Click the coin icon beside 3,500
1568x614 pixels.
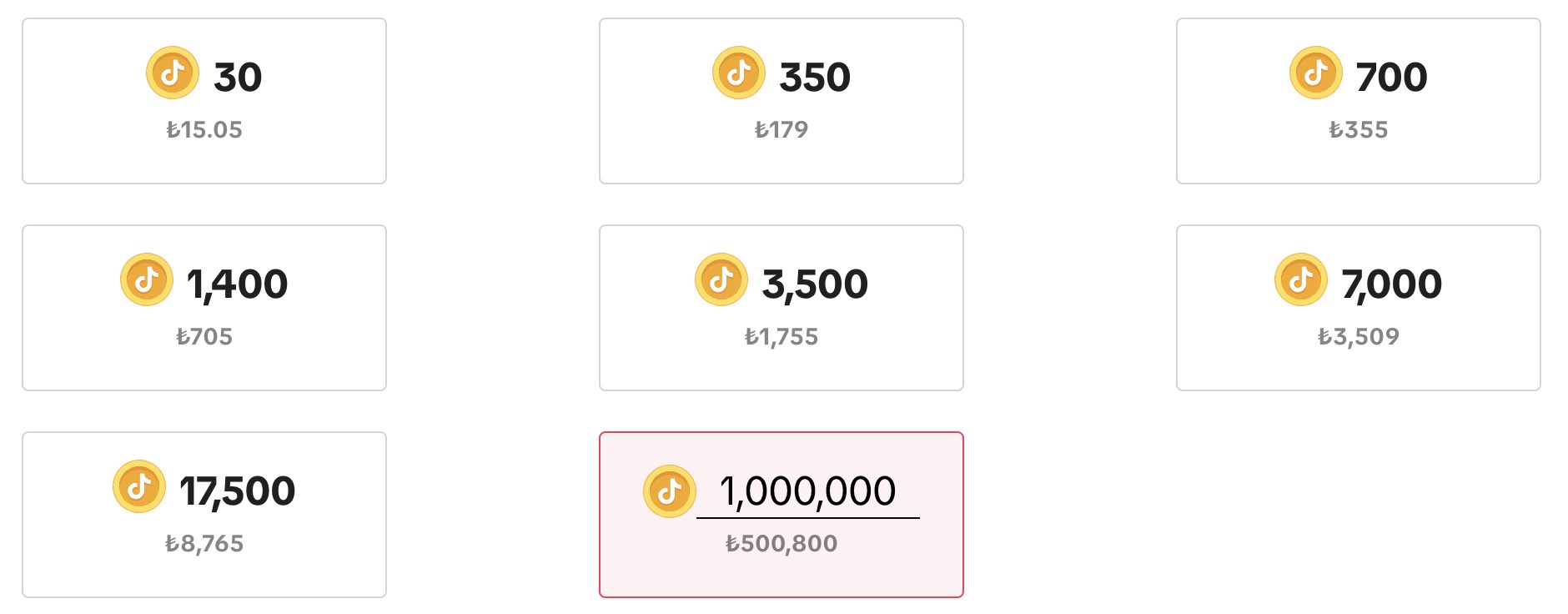tap(721, 279)
